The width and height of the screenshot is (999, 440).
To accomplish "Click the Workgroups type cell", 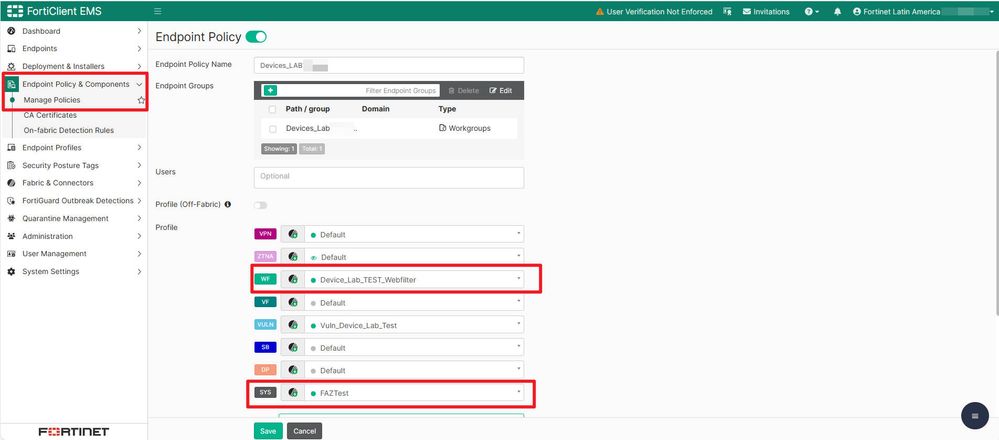I will pos(465,129).
